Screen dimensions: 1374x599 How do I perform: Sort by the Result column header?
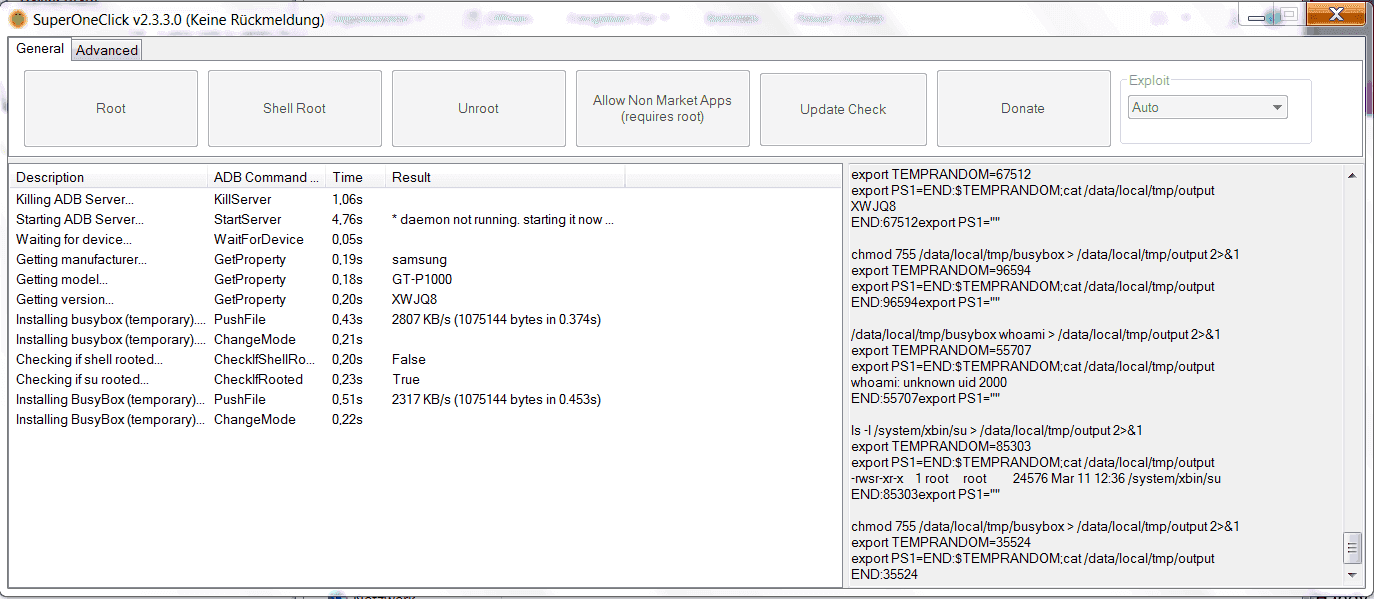click(506, 177)
